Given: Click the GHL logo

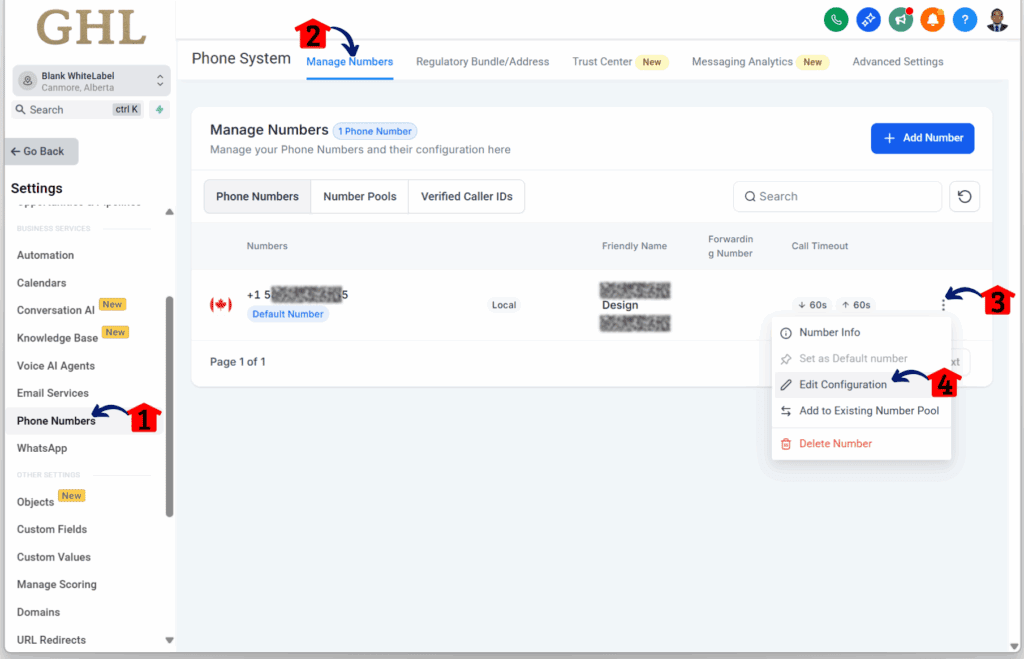Looking at the screenshot, I should (x=91, y=27).
